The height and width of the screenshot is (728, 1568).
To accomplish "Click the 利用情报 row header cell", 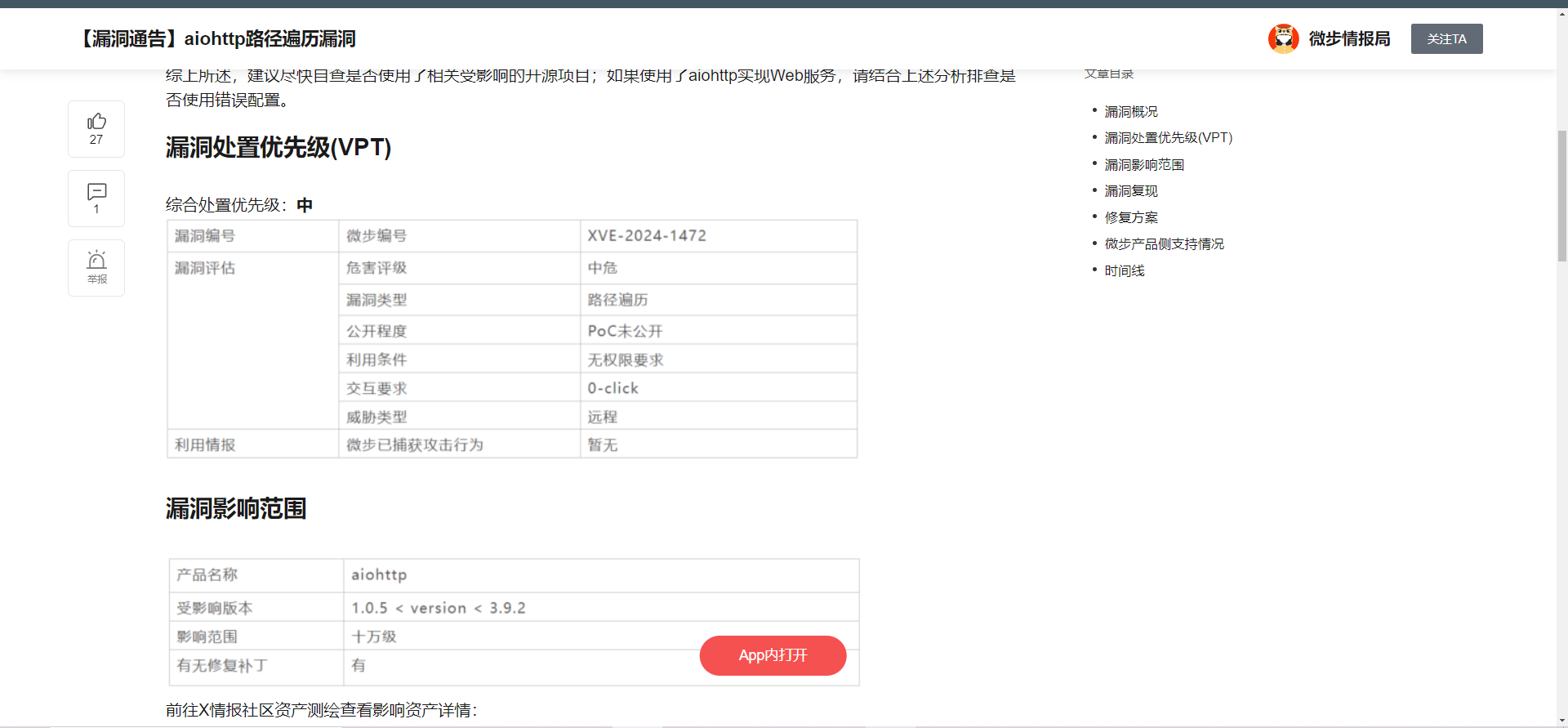I will pos(253,444).
